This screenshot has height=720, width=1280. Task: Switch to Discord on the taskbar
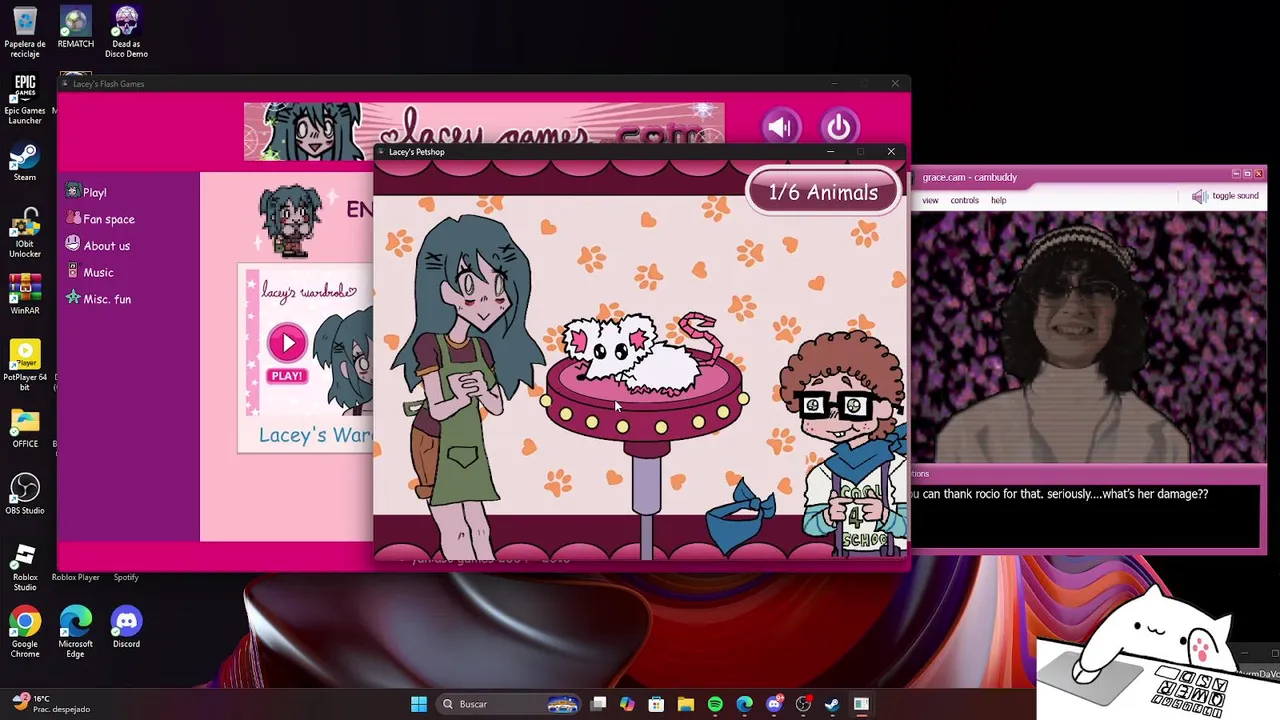774,704
